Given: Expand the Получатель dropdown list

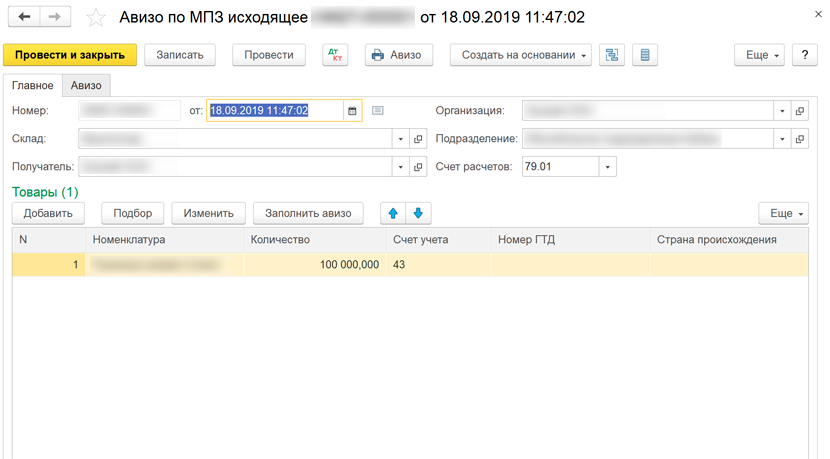Looking at the screenshot, I should tap(401, 167).
